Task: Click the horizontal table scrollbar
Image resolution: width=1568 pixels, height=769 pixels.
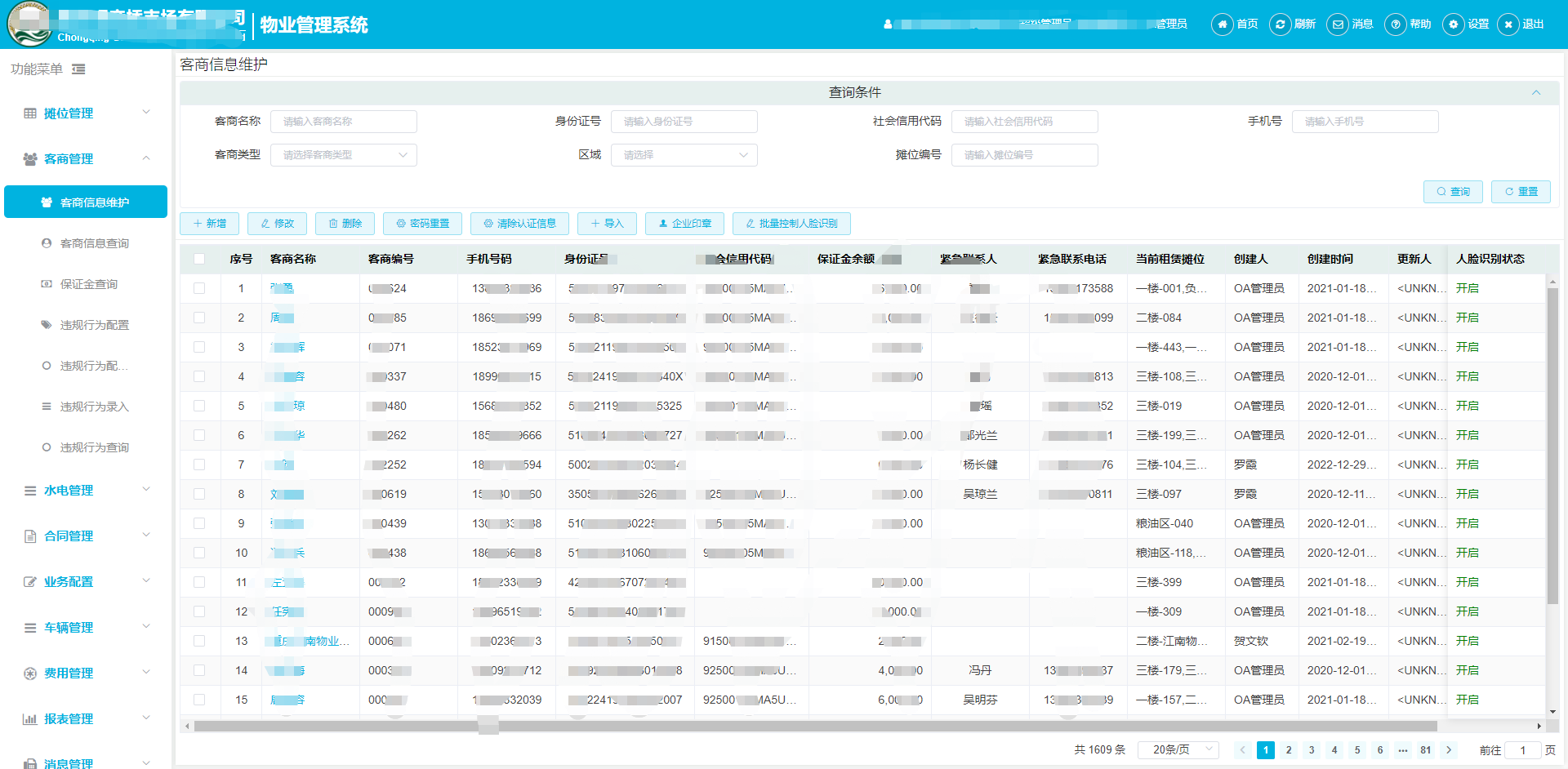Action: click(815, 726)
